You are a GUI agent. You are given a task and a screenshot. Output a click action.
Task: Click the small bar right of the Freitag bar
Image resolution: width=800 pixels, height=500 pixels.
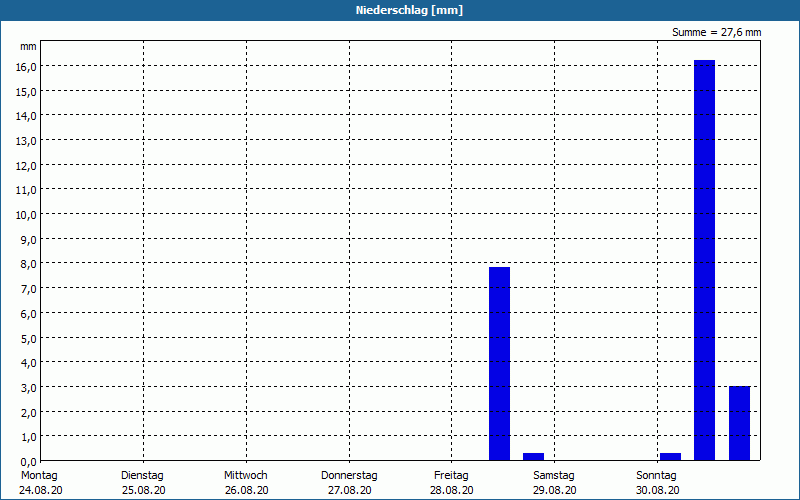(534, 457)
